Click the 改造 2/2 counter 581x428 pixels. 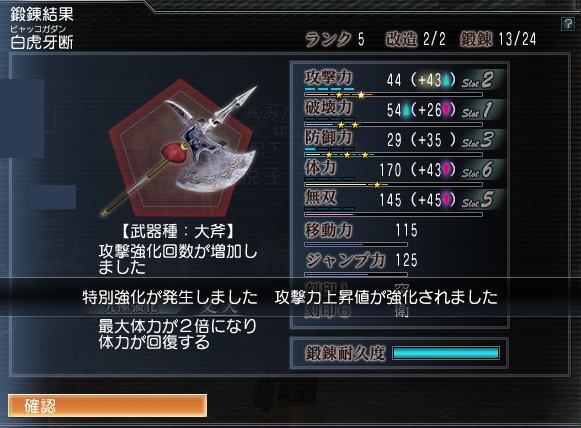tap(415, 39)
